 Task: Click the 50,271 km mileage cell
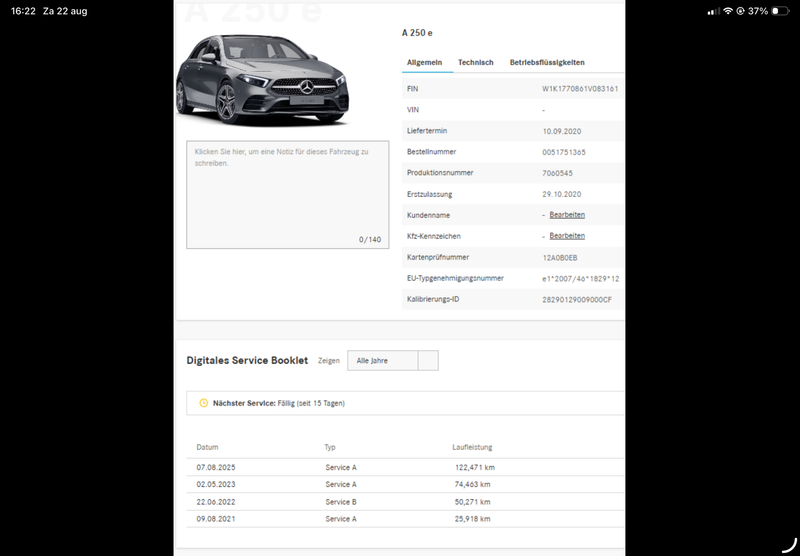click(x=472, y=502)
